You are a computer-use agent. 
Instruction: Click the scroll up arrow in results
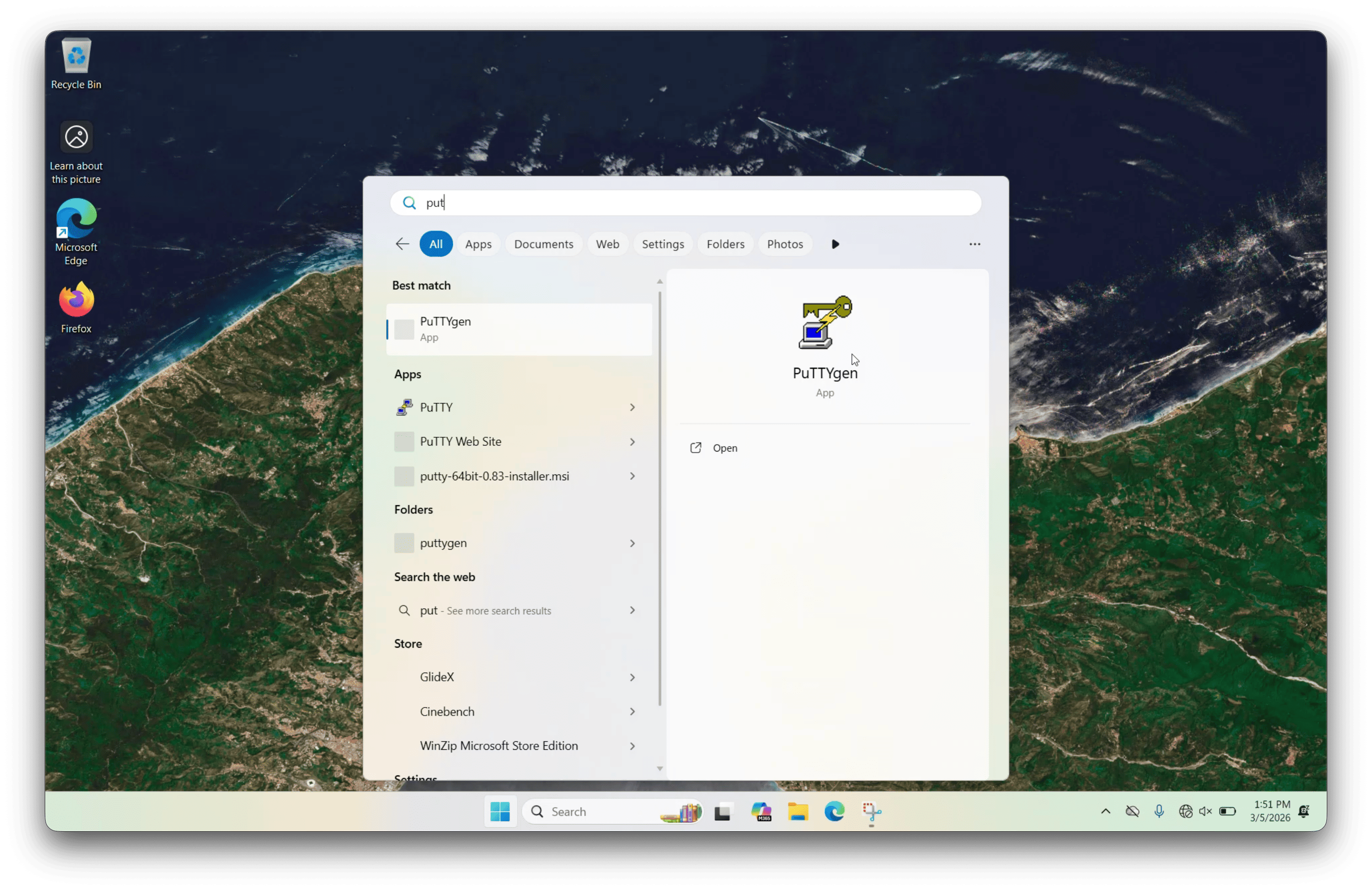[660, 282]
